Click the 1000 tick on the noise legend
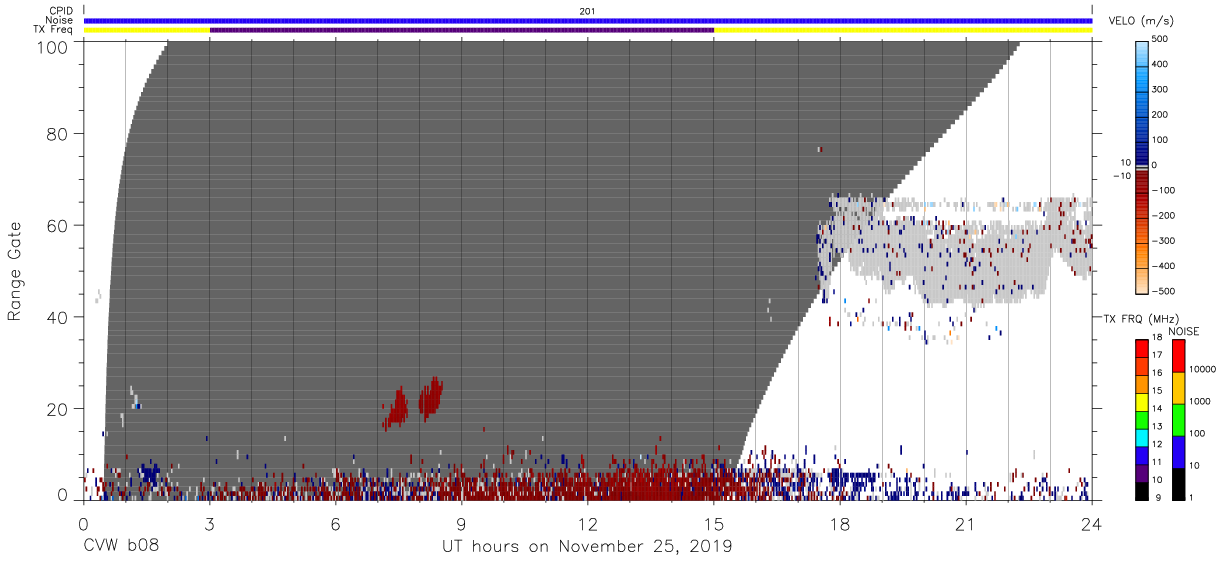The height and width of the screenshot is (567, 1228). click(1200, 401)
